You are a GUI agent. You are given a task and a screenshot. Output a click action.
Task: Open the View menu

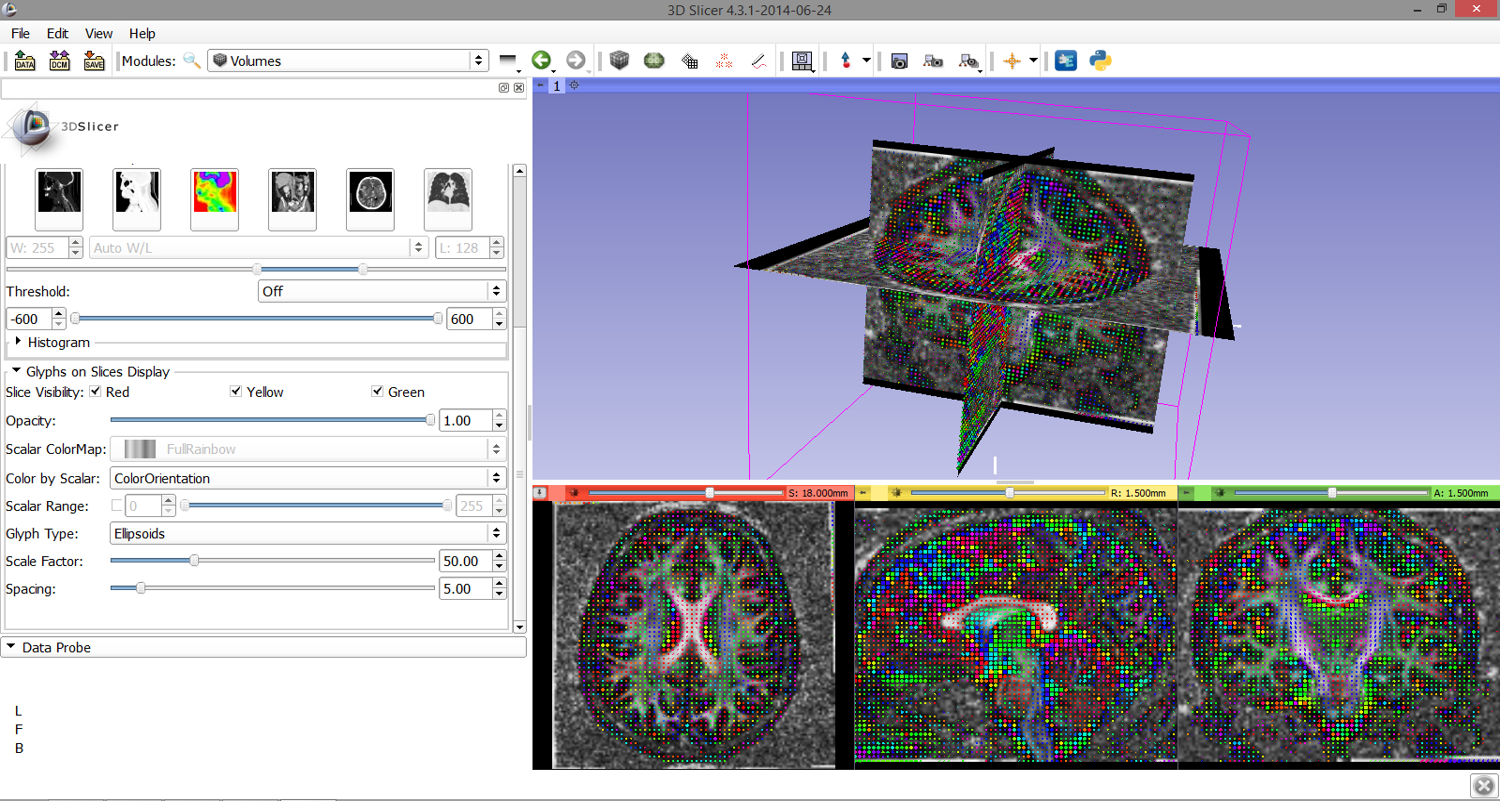pyautogui.click(x=99, y=33)
